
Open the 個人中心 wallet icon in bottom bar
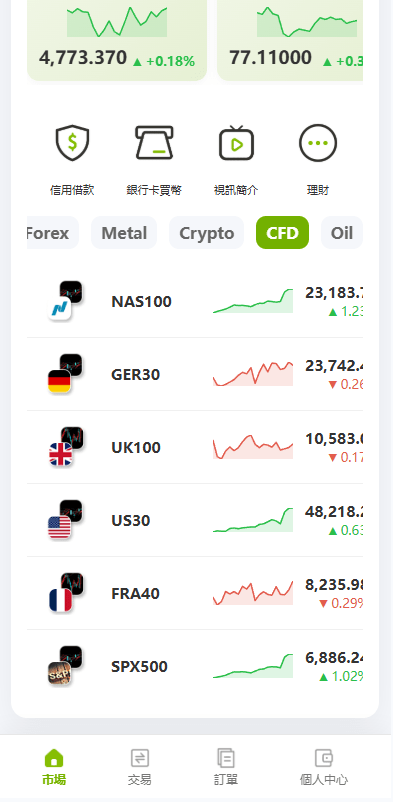point(324,758)
